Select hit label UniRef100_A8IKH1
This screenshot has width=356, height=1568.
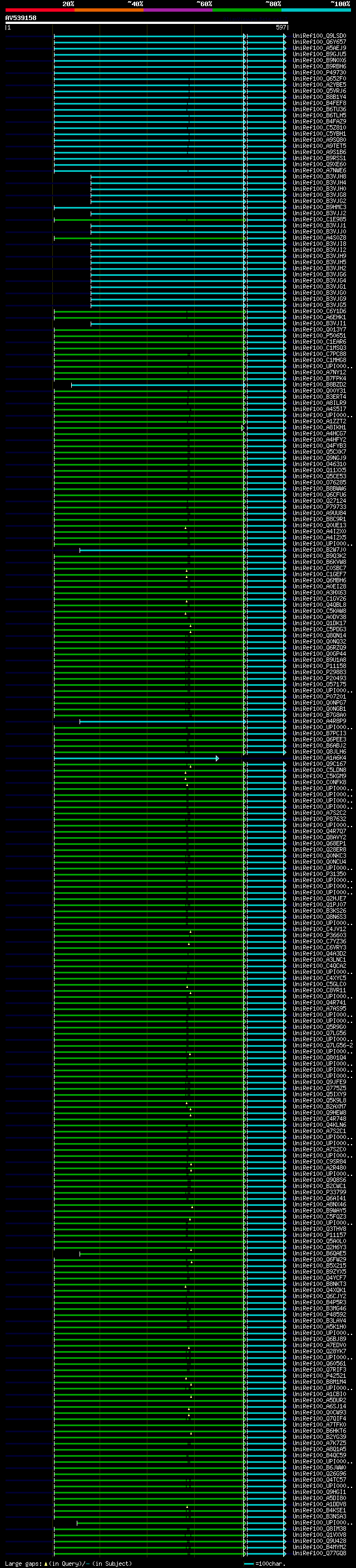319,427
